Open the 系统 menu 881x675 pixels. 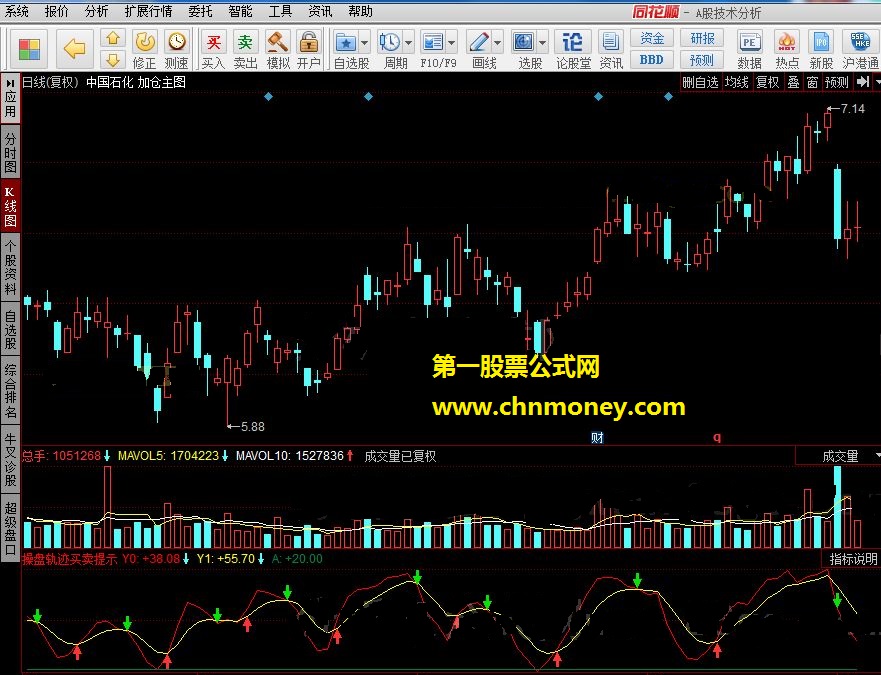[17, 11]
